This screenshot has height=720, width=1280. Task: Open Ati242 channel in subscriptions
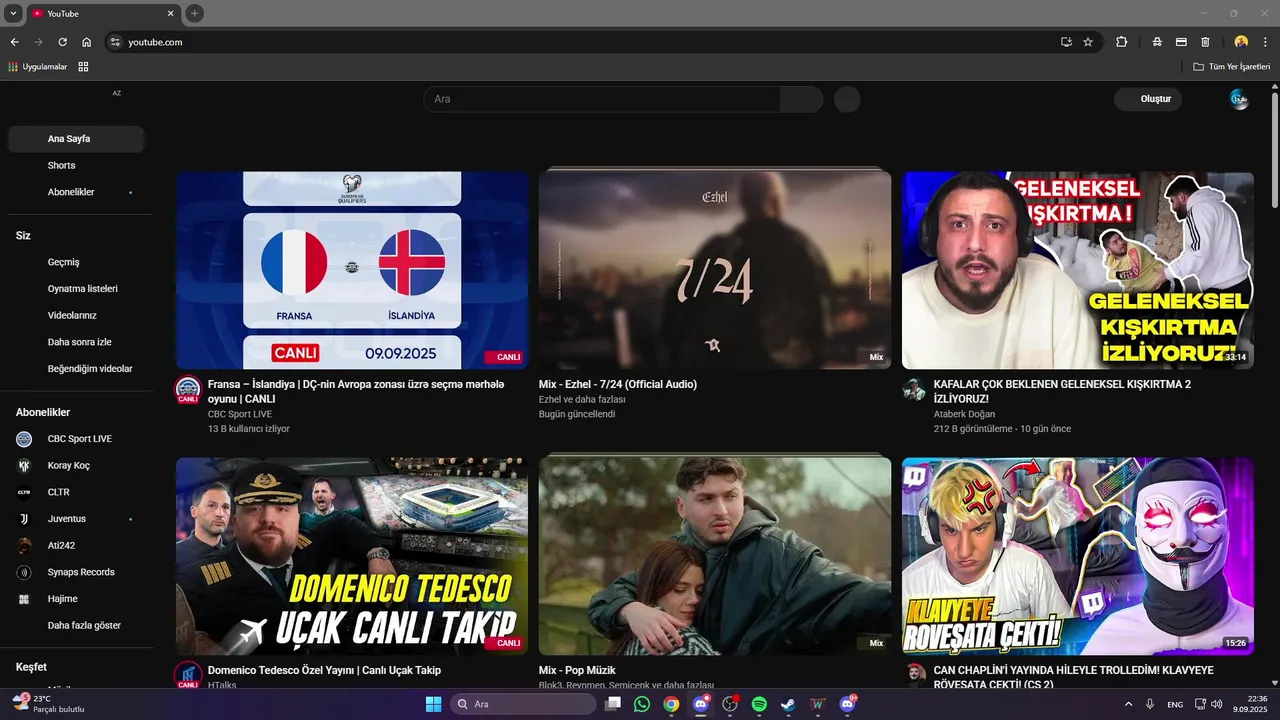click(76, 545)
